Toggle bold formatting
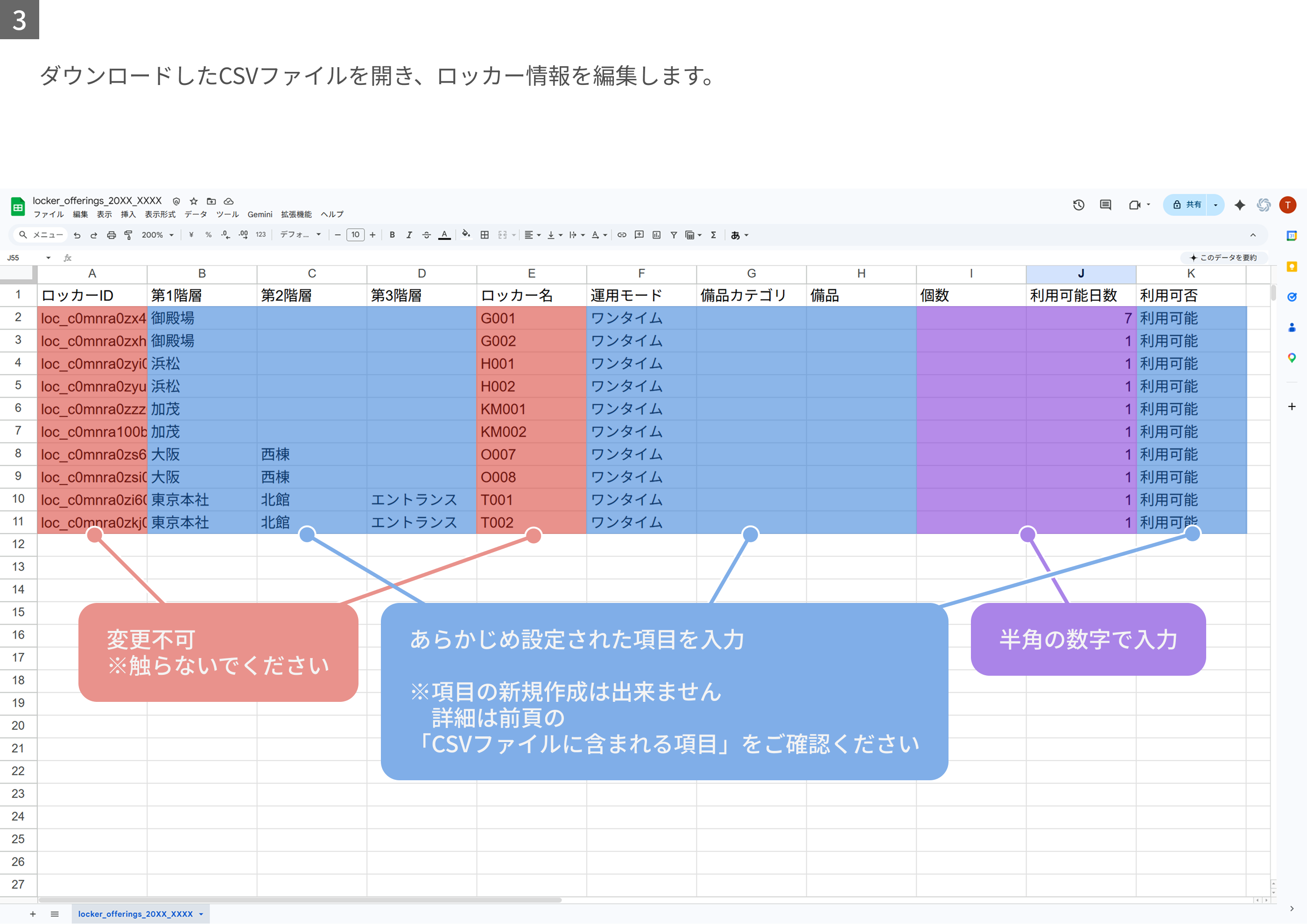This screenshot has width=1307, height=924. click(392, 235)
